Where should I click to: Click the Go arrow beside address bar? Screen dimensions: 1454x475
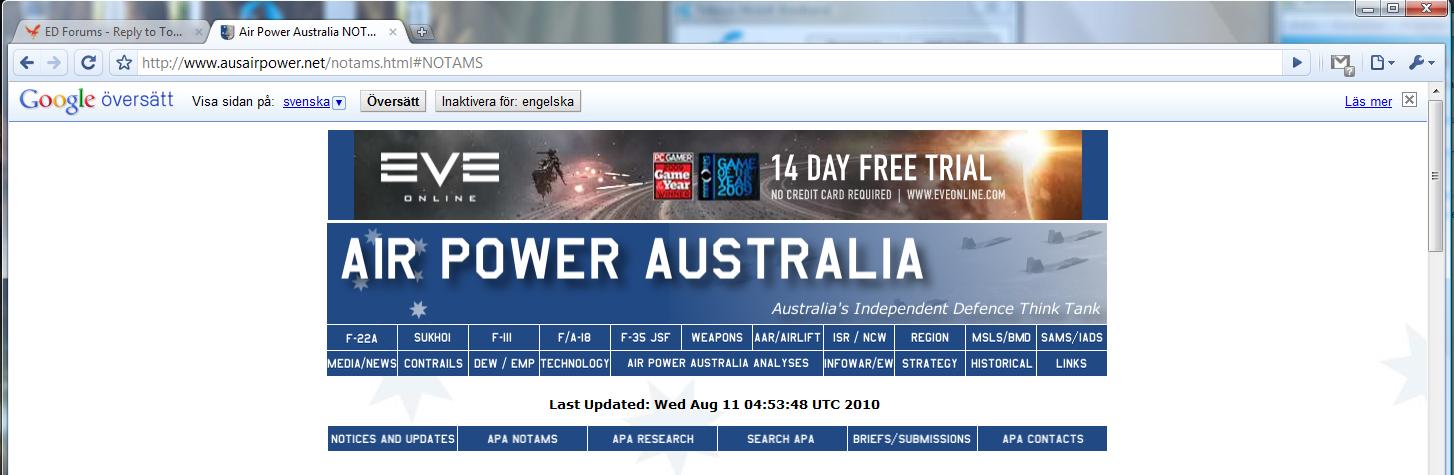1297,63
